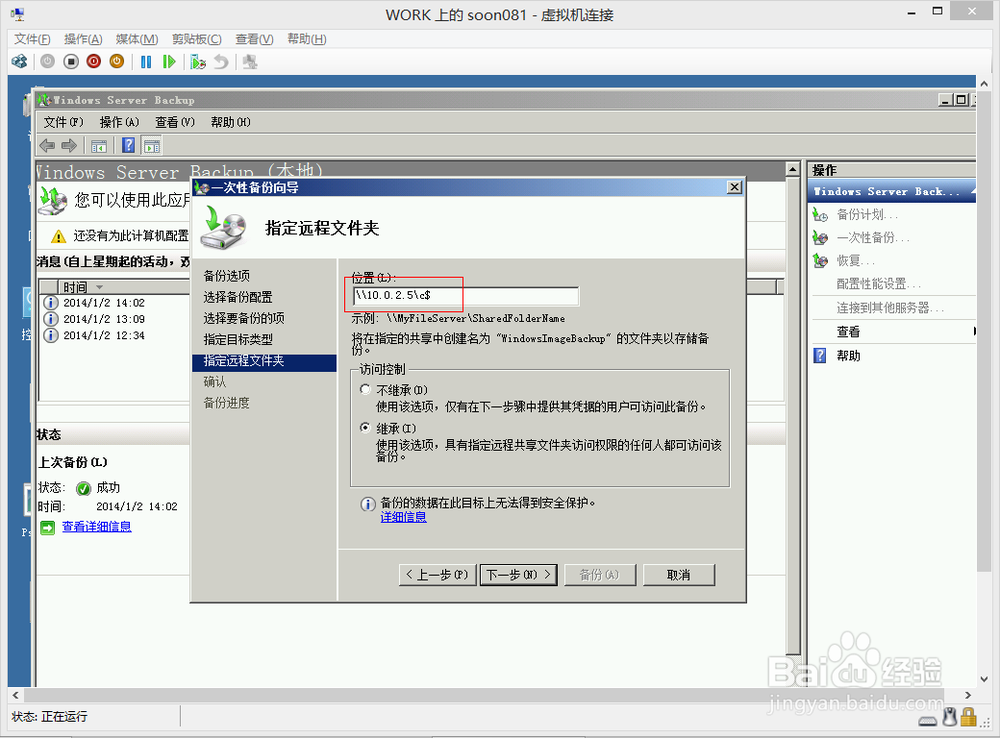
Task: Open 帮助(H) menu in Windows Server Backup
Action: (230, 122)
